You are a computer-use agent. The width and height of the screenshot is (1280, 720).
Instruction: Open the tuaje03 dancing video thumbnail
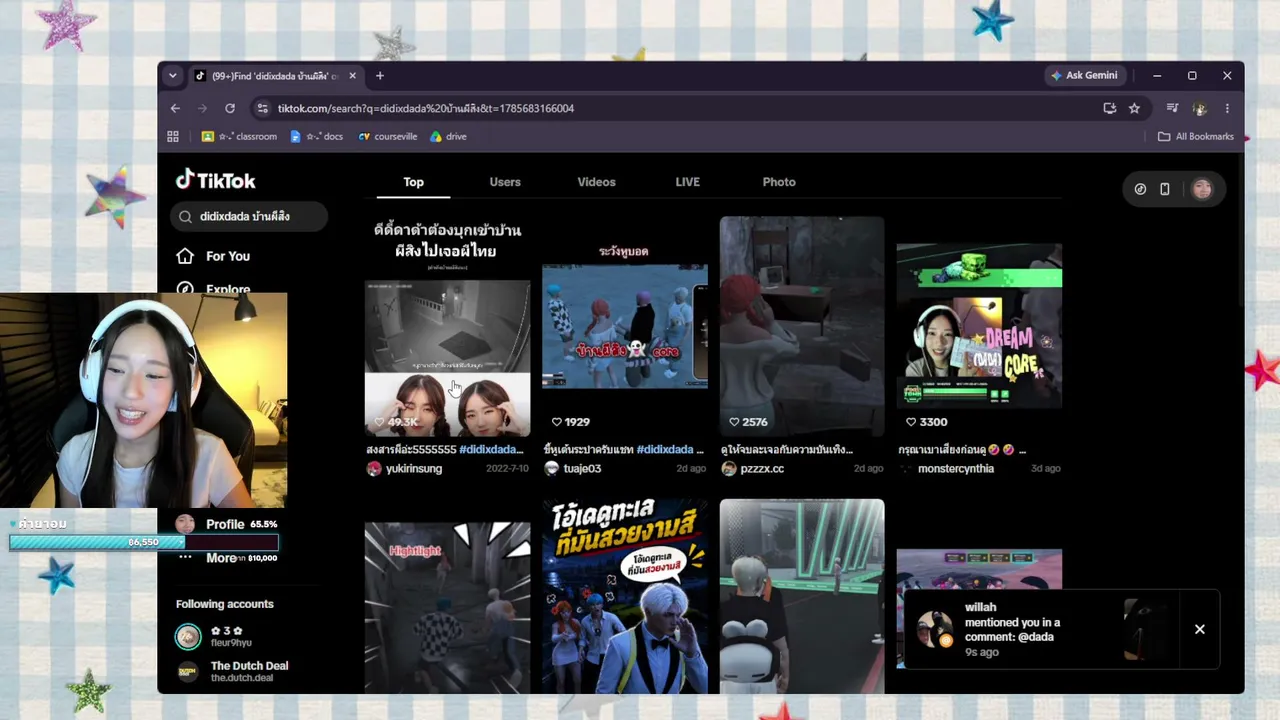tap(625, 326)
